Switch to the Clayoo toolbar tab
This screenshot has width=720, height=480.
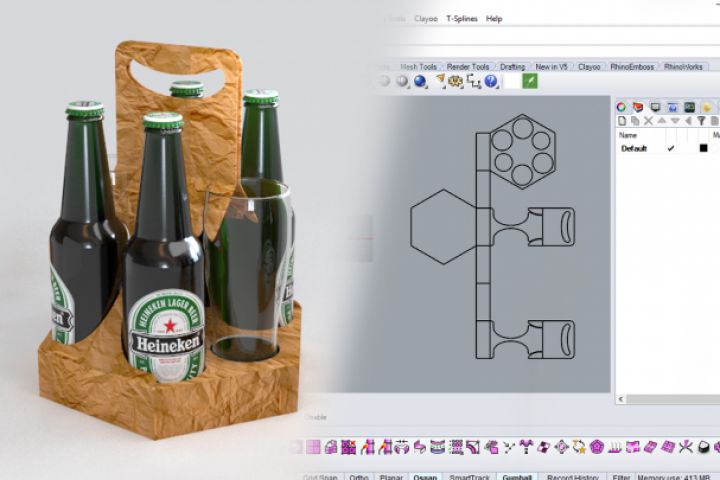click(589, 67)
